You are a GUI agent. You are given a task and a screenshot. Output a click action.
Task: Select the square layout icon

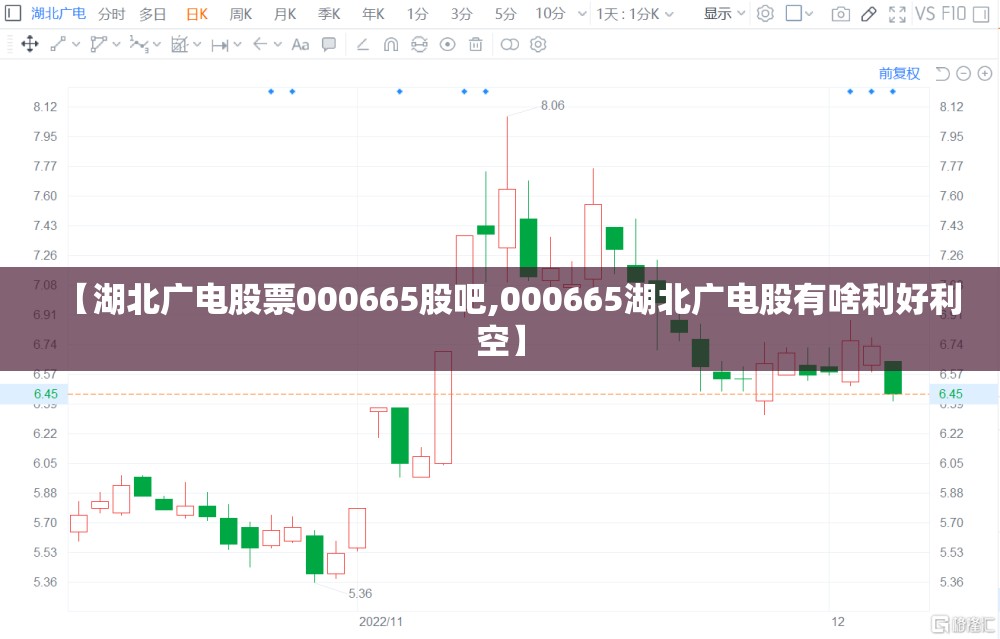point(793,13)
